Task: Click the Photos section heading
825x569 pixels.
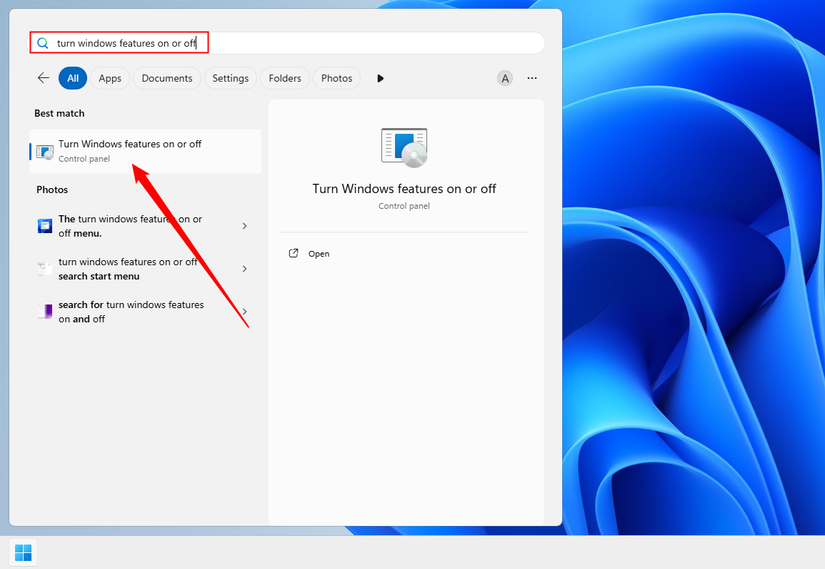Action: (x=52, y=189)
